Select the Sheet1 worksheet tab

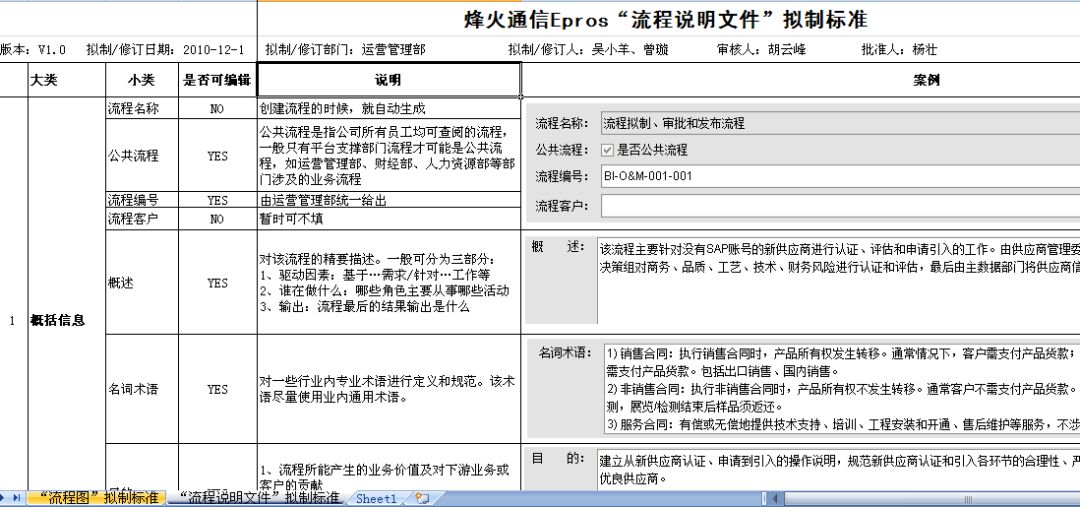377,498
